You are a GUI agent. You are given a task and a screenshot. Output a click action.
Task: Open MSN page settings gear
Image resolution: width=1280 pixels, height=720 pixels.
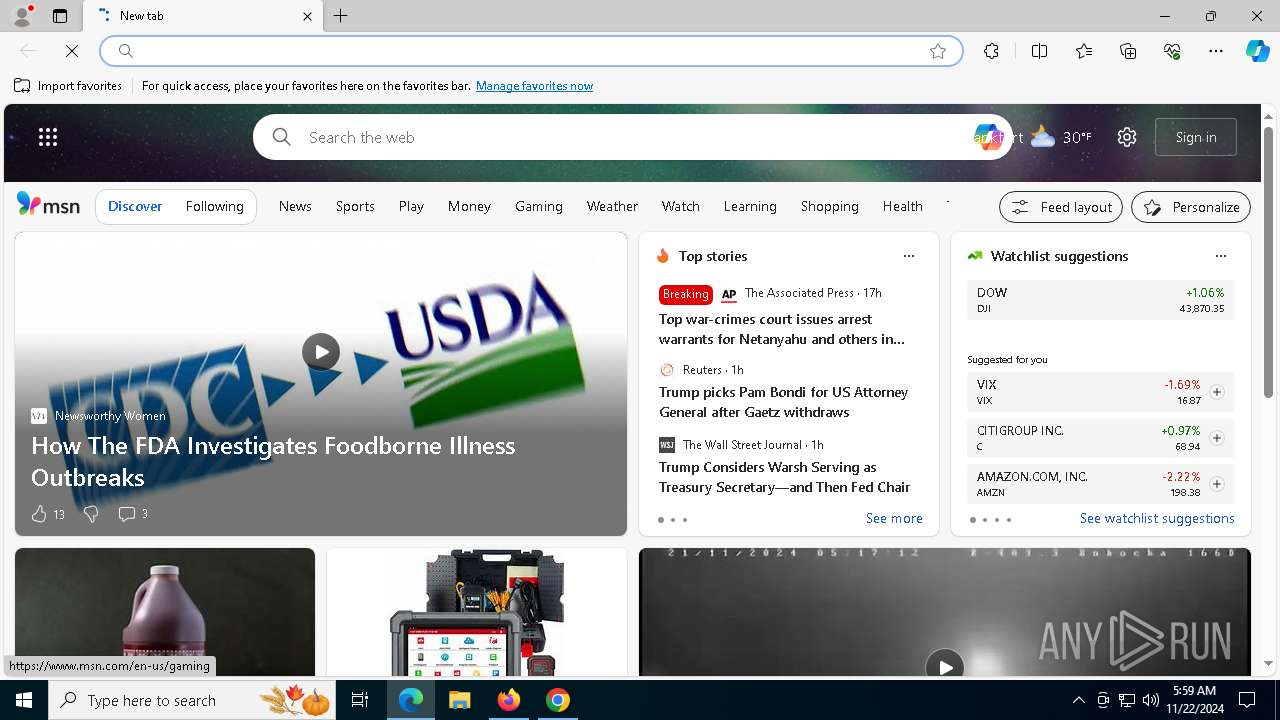pos(1127,137)
